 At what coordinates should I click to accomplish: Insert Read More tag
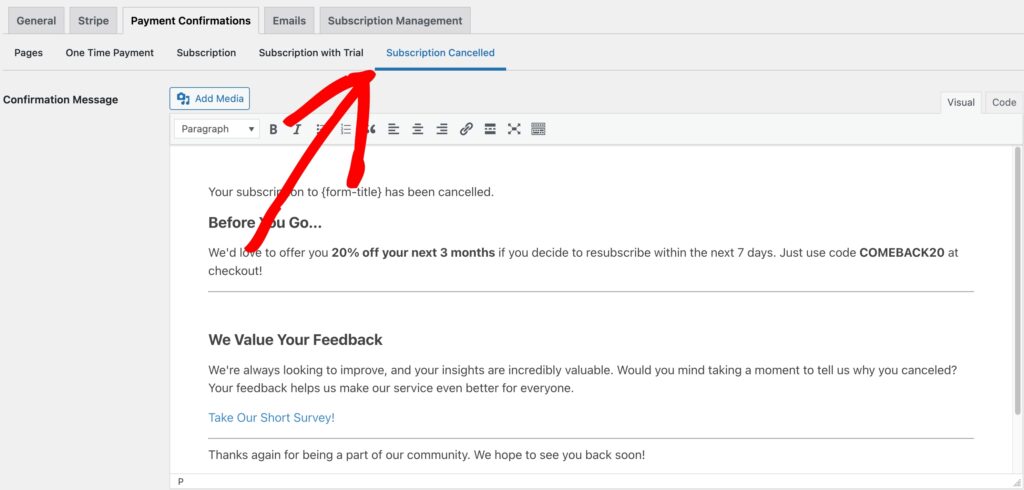coord(490,129)
